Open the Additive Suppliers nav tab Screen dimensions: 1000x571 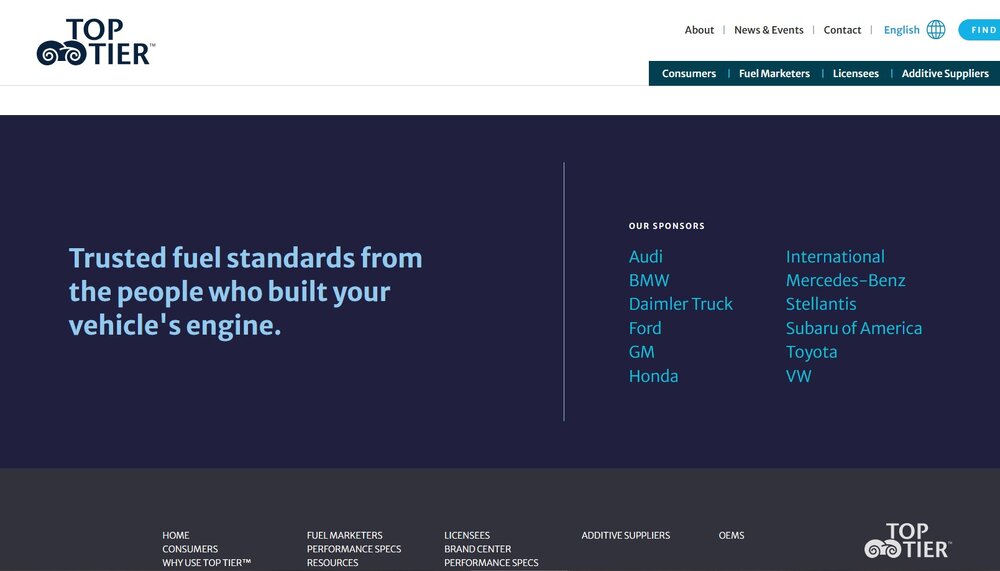(x=945, y=73)
